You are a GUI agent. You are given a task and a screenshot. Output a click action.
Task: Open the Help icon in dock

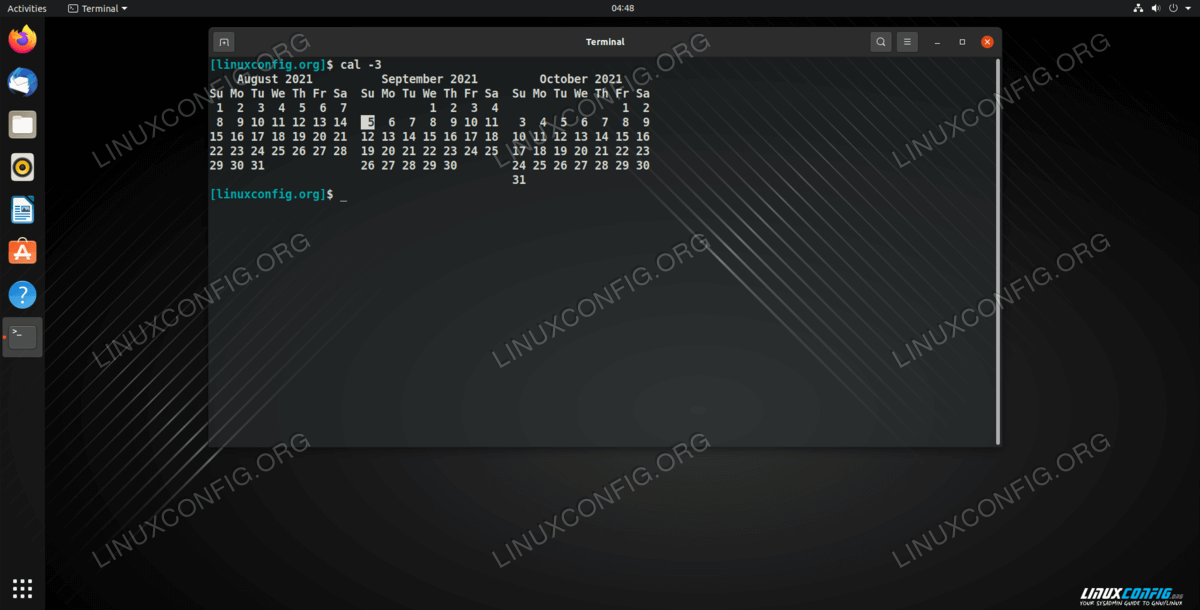pyautogui.click(x=22, y=295)
